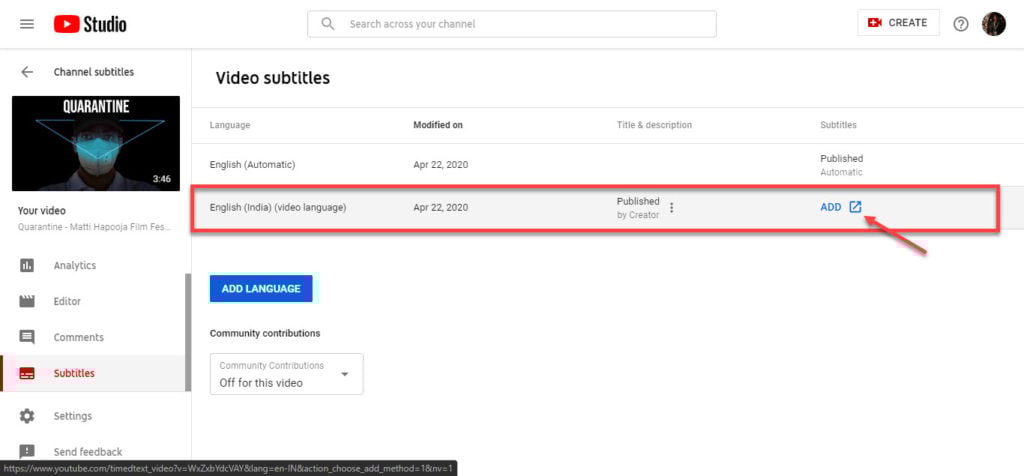Open Send feedback in the sidebar
This screenshot has height=476, width=1024.
point(93,452)
